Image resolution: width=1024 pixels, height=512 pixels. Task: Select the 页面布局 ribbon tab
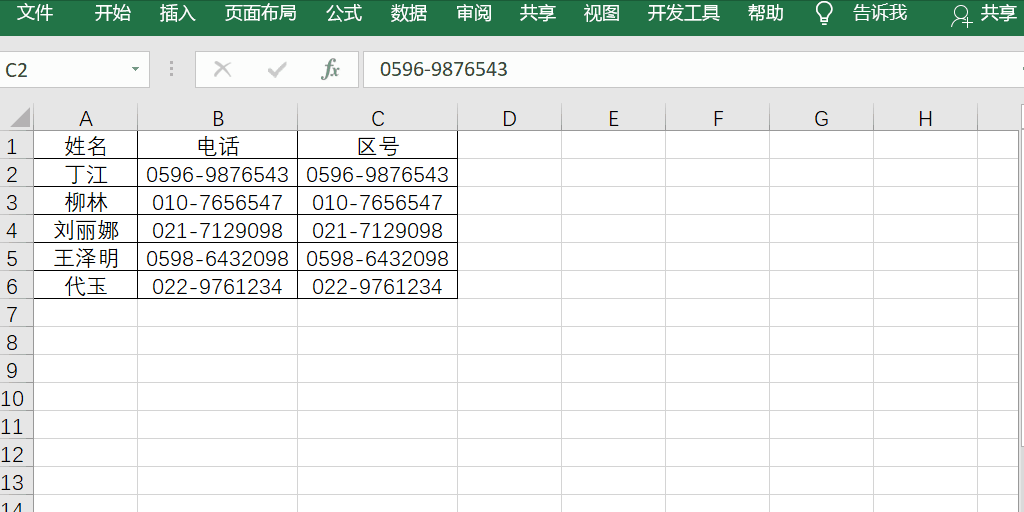261,13
